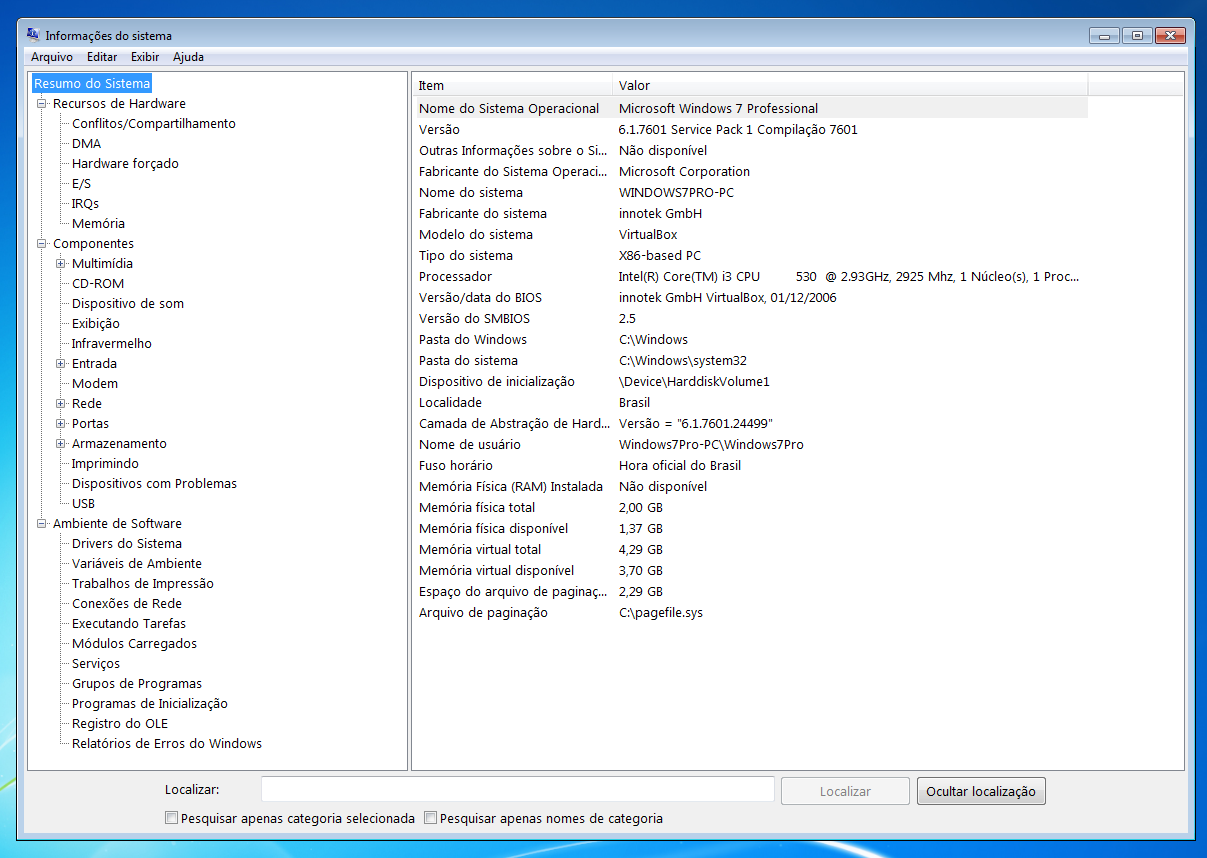Expand the Multimídia node
The height and width of the screenshot is (858, 1207).
pos(61,263)
